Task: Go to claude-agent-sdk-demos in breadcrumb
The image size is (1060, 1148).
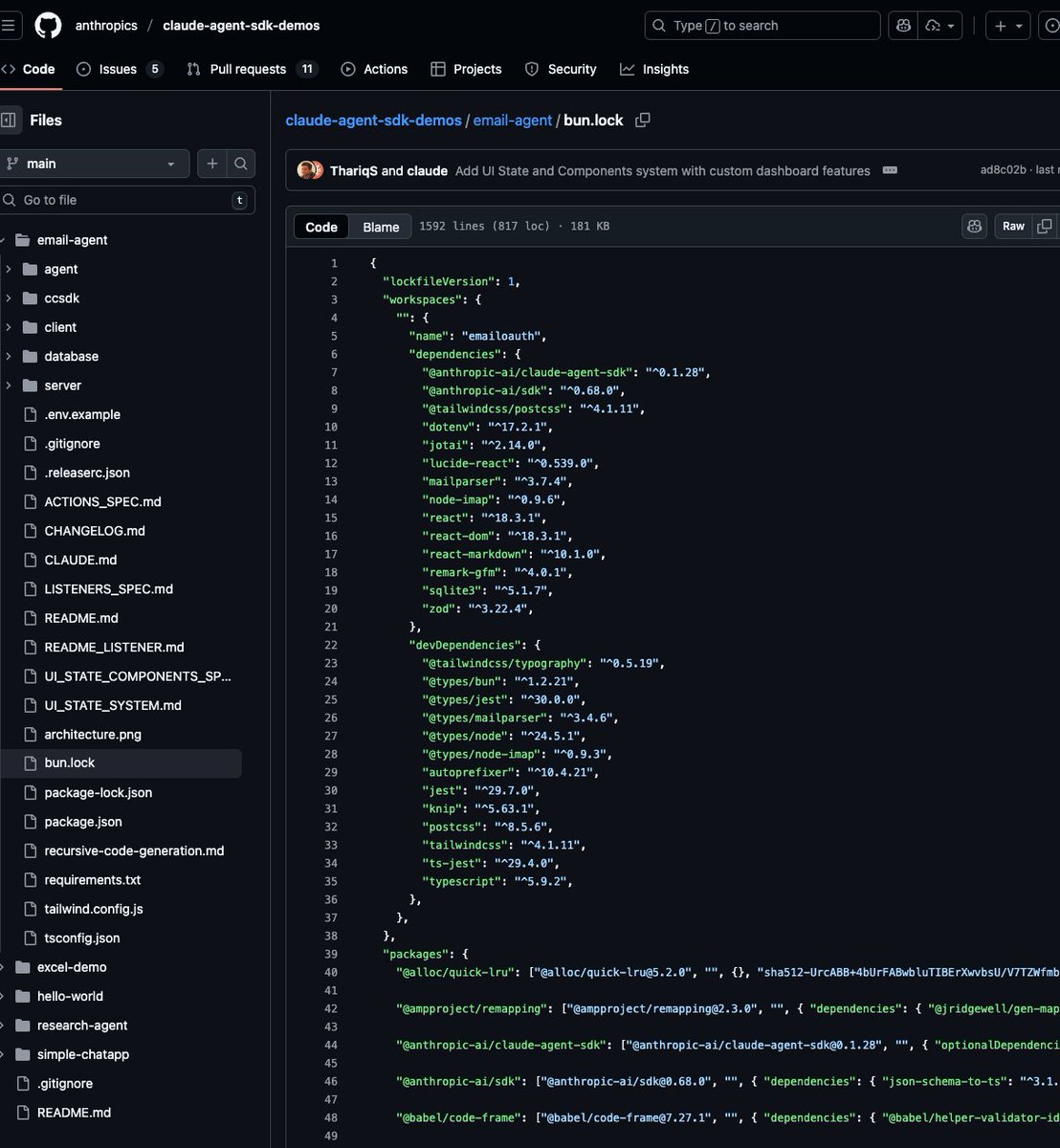Action: [x=373, y=121]
